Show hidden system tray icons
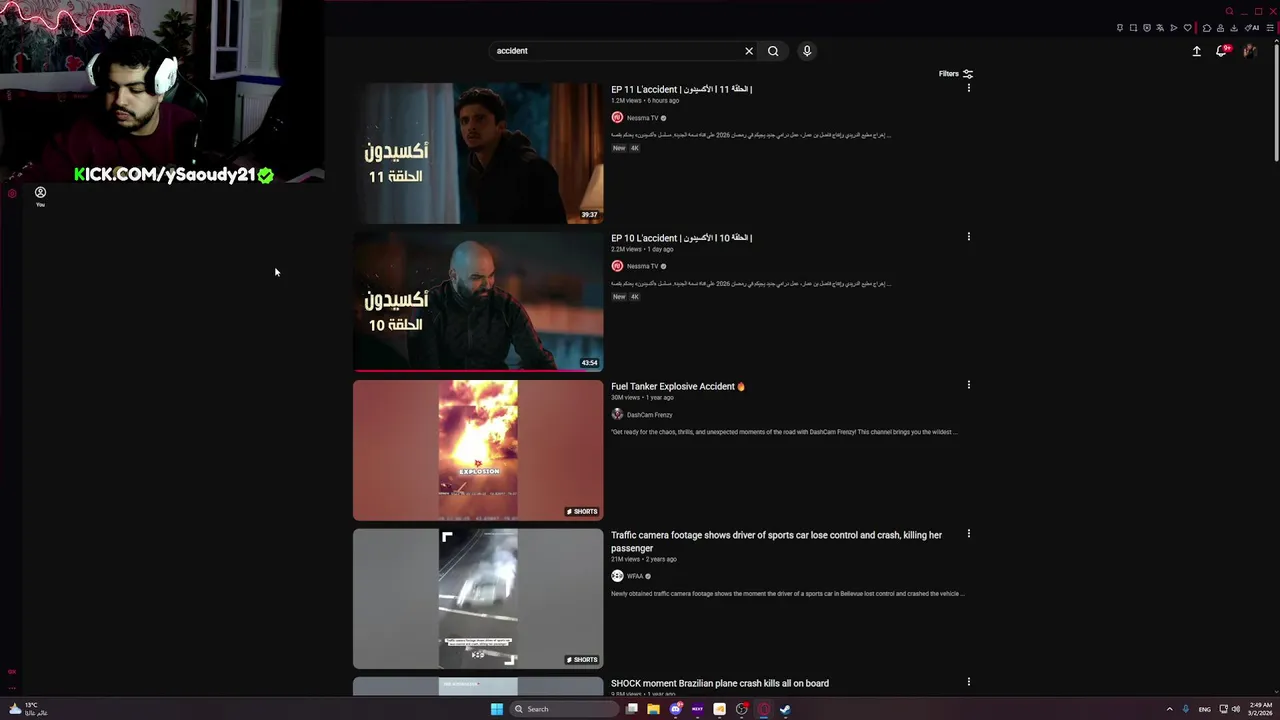 click(1170, 709)
